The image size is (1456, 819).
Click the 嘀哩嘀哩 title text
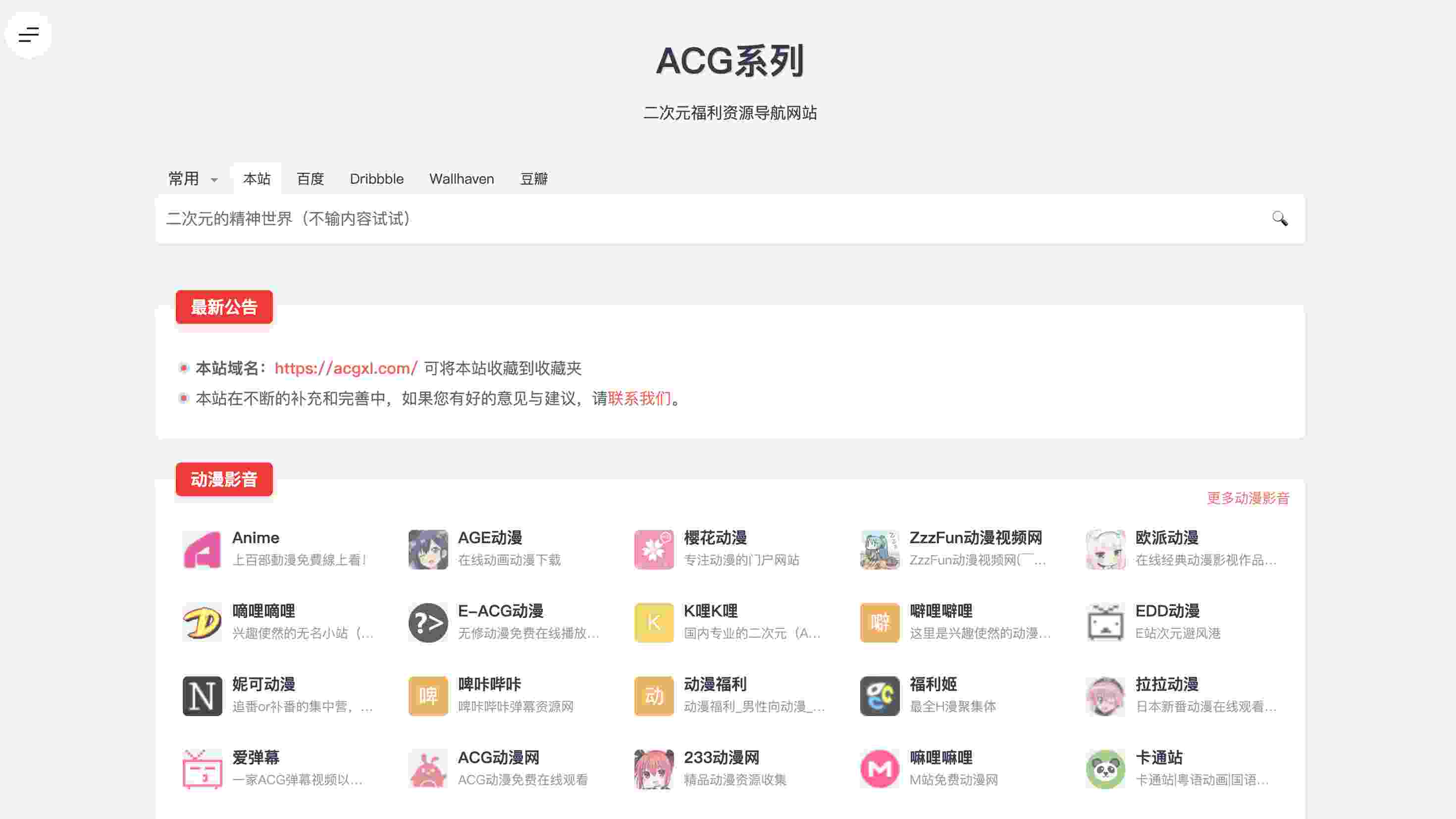(263, 611)
